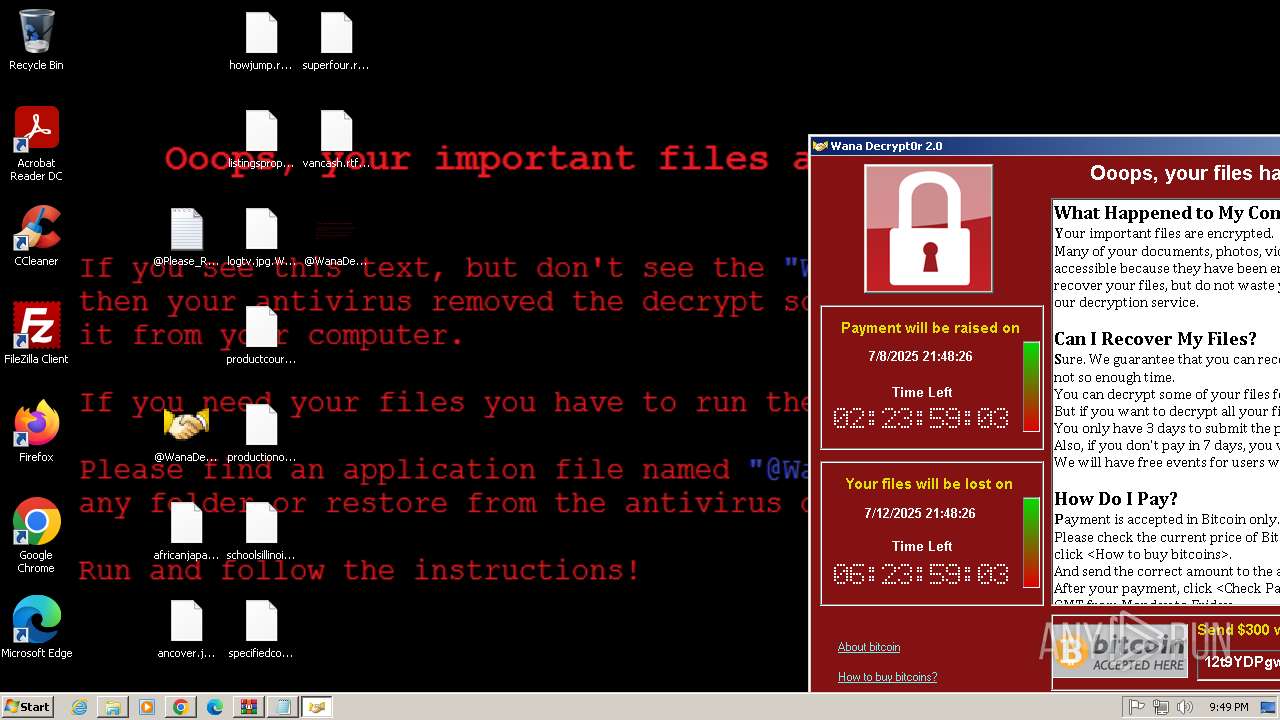The height and width of the screenshot is (720, 1280).
Task: Select the africanjapa... file icon
Action: pyautogui.click(x=186, y=532)
